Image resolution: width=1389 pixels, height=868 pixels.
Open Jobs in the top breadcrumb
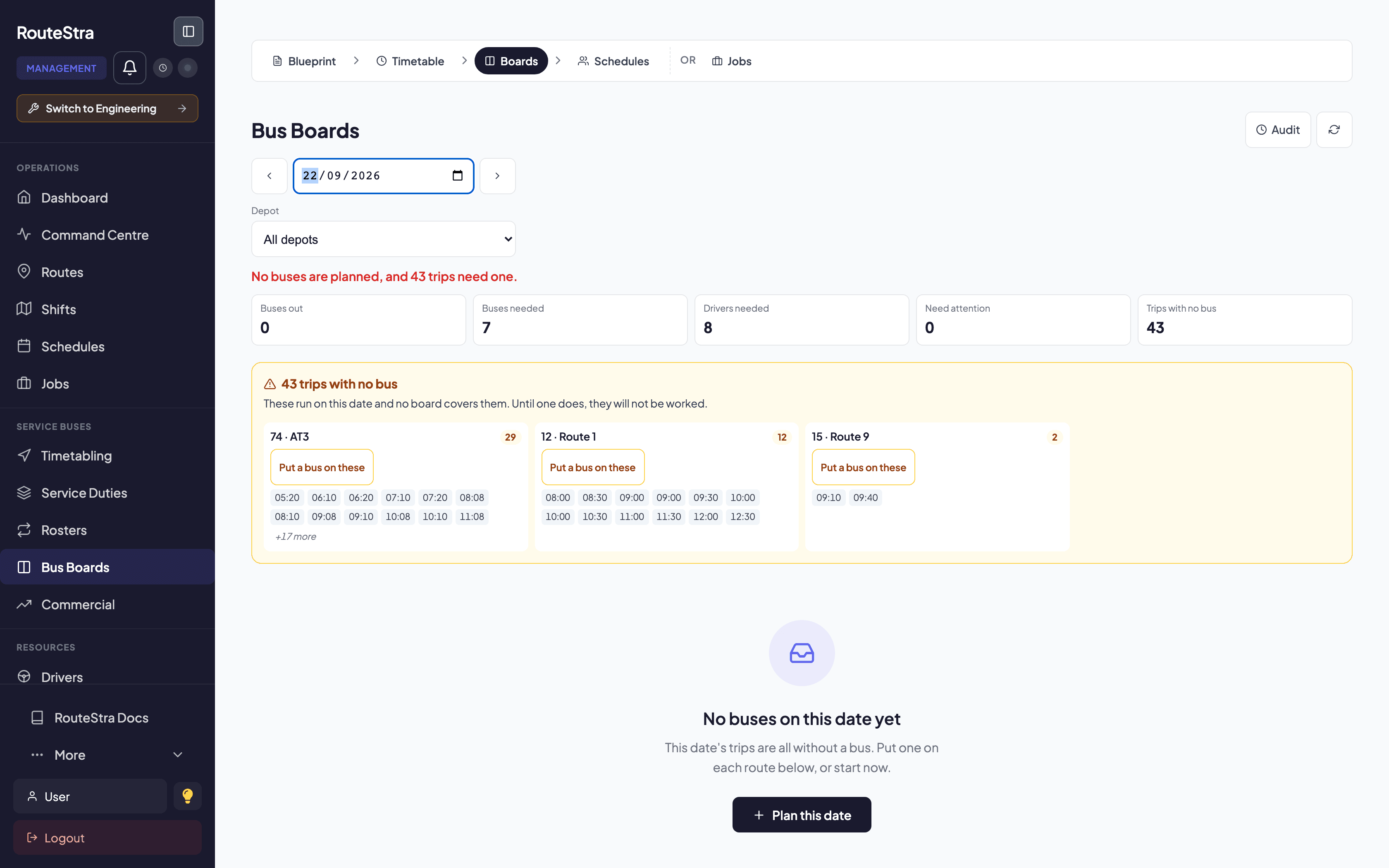pyautogui.click(x=731, y=61)
